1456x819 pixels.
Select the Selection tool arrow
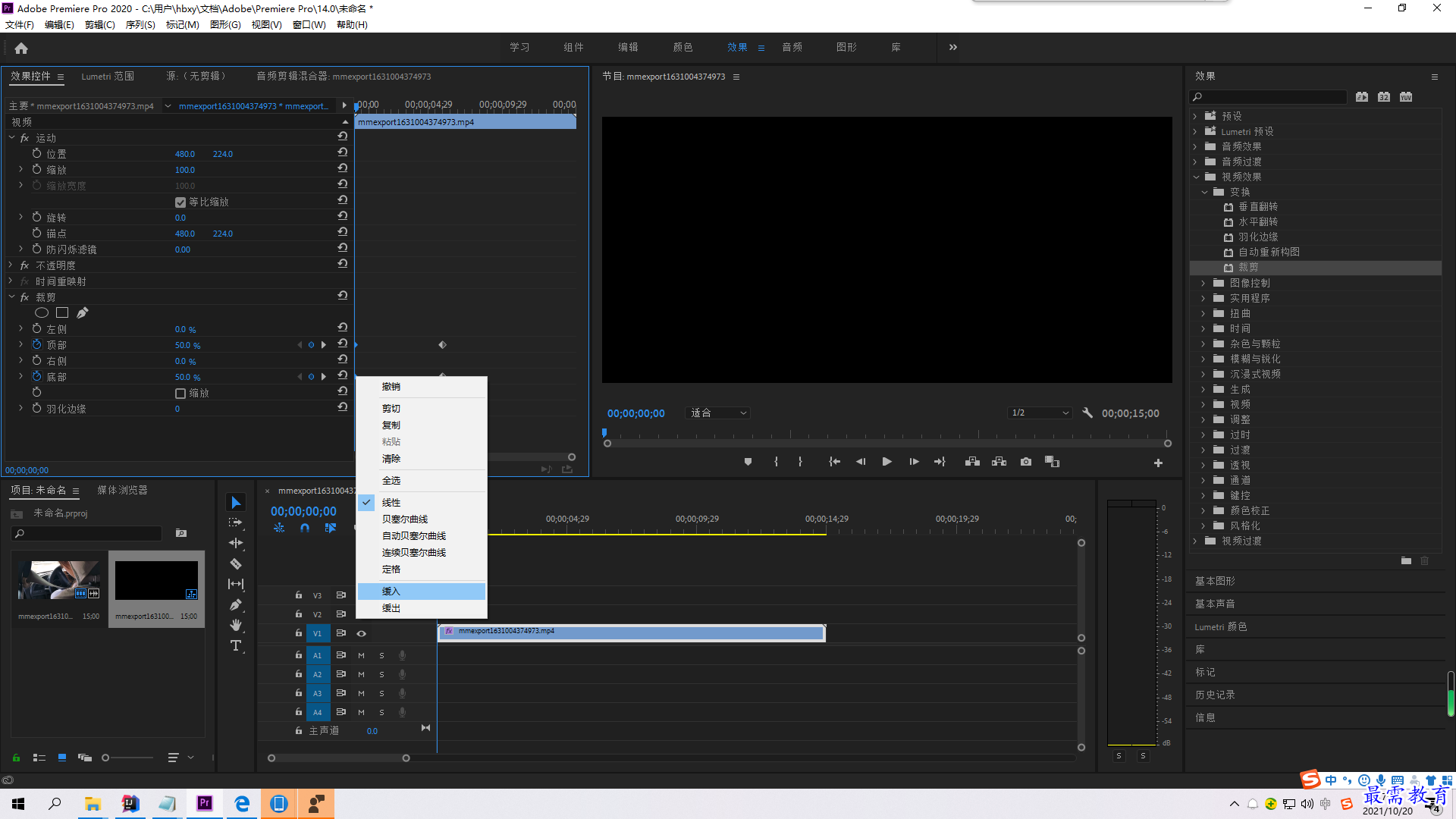(236, 503)
